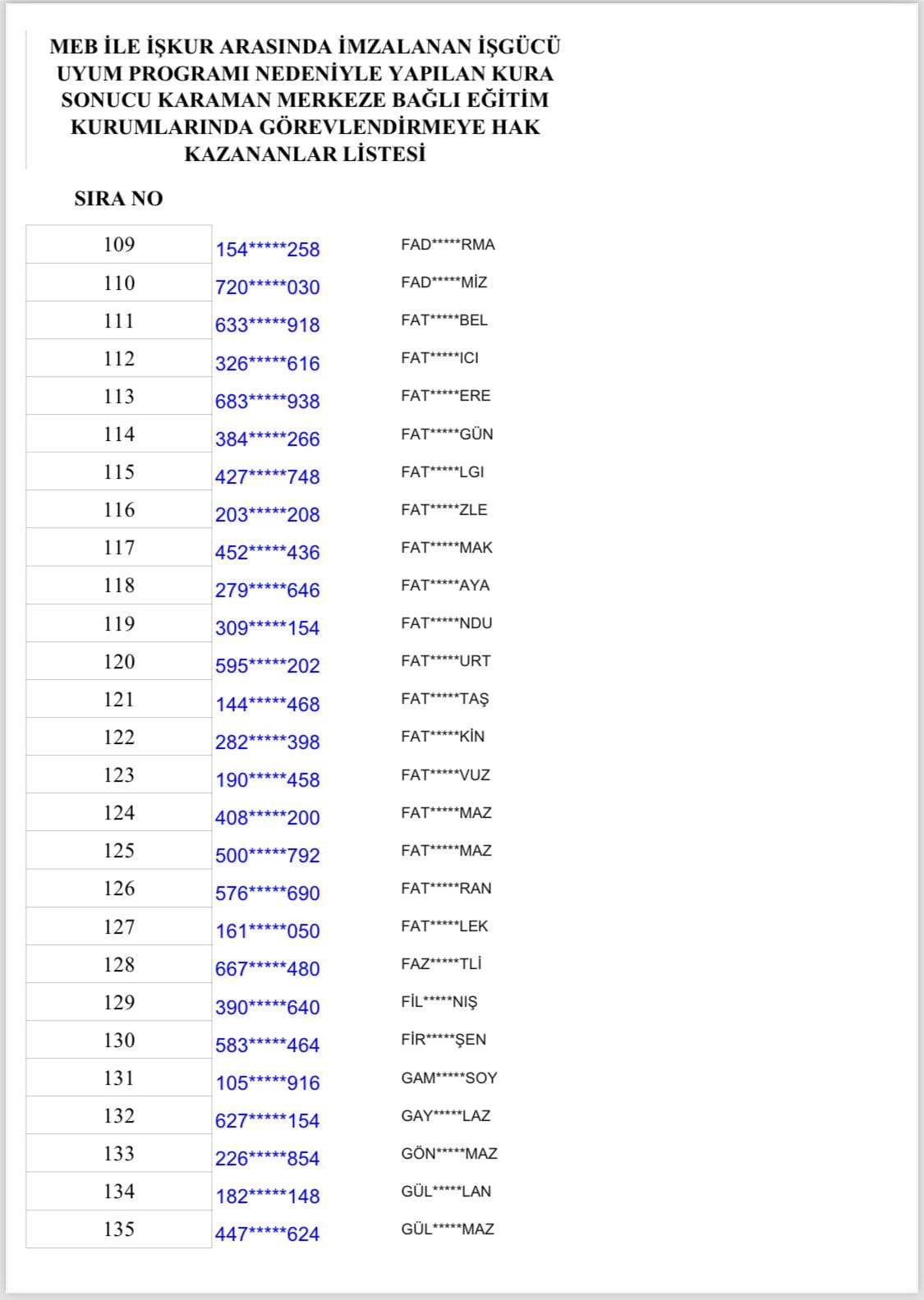Select the name GÖN*****MAZ
Screen dimensions: 924x1300
point(449,1154)
